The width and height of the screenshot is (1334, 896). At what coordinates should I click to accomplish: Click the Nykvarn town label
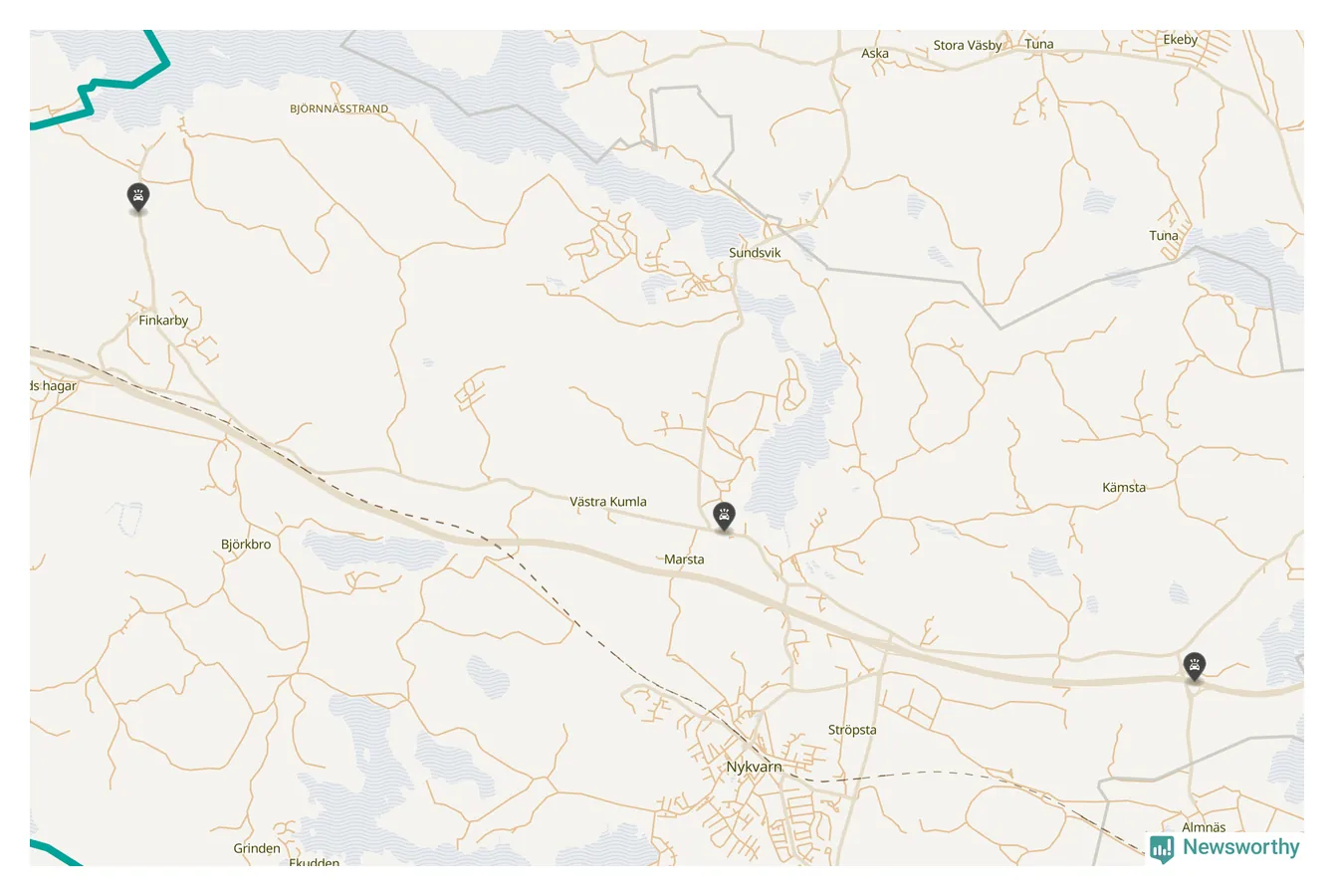click(754, 768)
